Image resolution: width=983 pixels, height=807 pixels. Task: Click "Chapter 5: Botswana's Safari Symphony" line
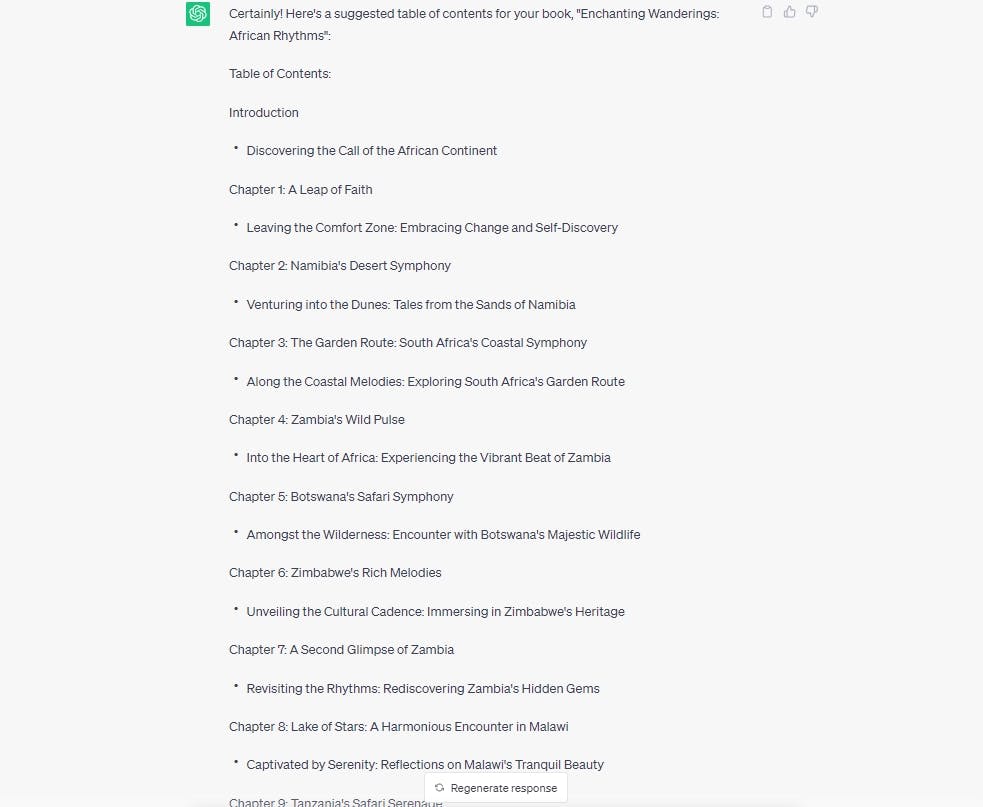pyautogui.click(x=341, y=497)
